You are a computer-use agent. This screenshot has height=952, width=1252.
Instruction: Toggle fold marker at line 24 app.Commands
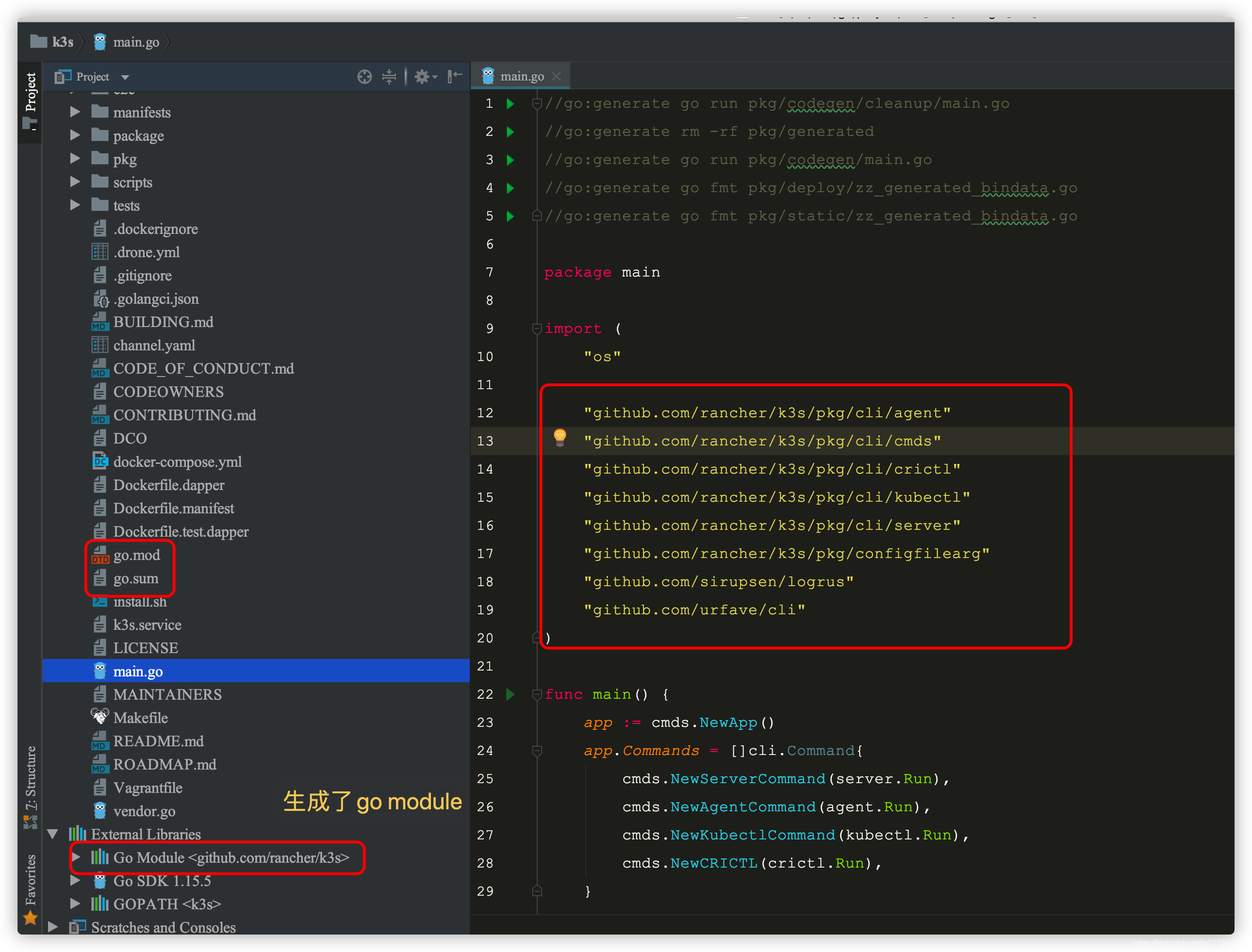pyautogui.click(x=537, y=751)
